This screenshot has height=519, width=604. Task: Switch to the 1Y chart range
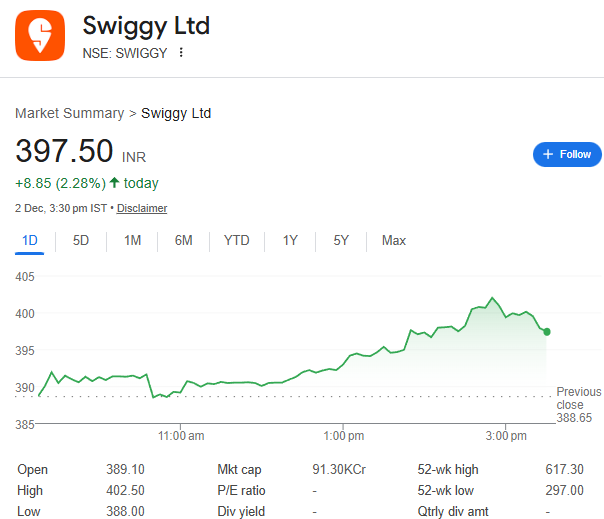290,240
